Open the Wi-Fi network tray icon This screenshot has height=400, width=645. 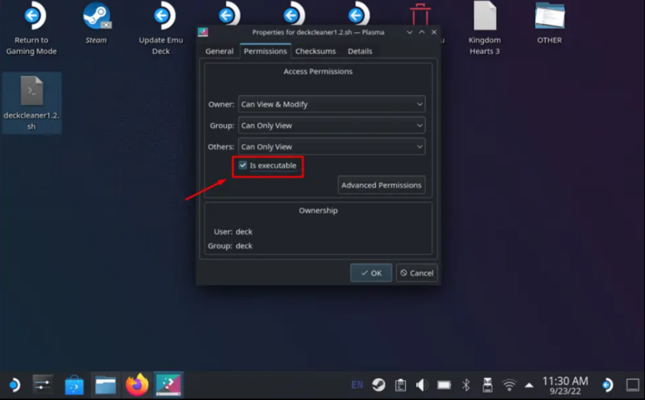[509, 384]
